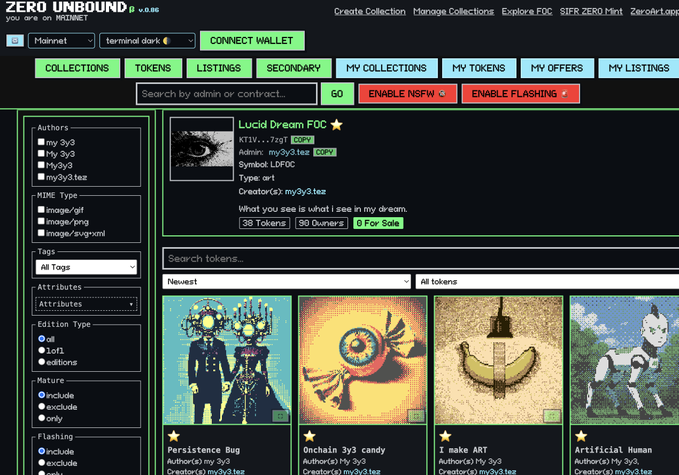Click the ENABLE FLASHING button
Screen dimensions: 679x475
point(520,94)
